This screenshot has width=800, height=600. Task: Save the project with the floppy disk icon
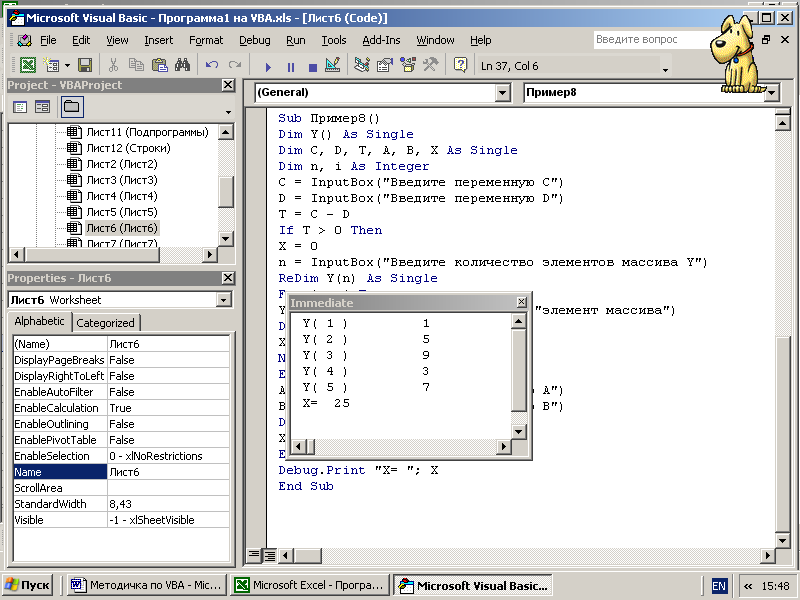[x=85, y=65]
